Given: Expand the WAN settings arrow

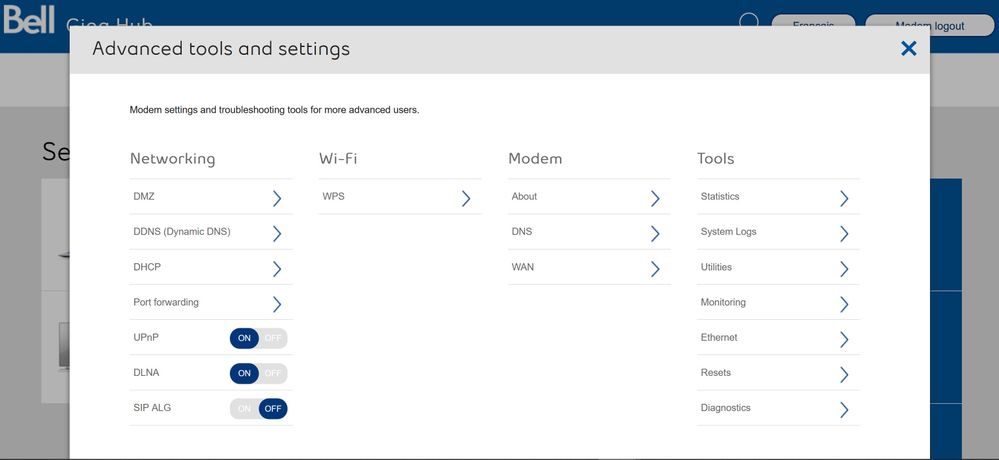Looking at the screenshot, I should coord(655,268).
